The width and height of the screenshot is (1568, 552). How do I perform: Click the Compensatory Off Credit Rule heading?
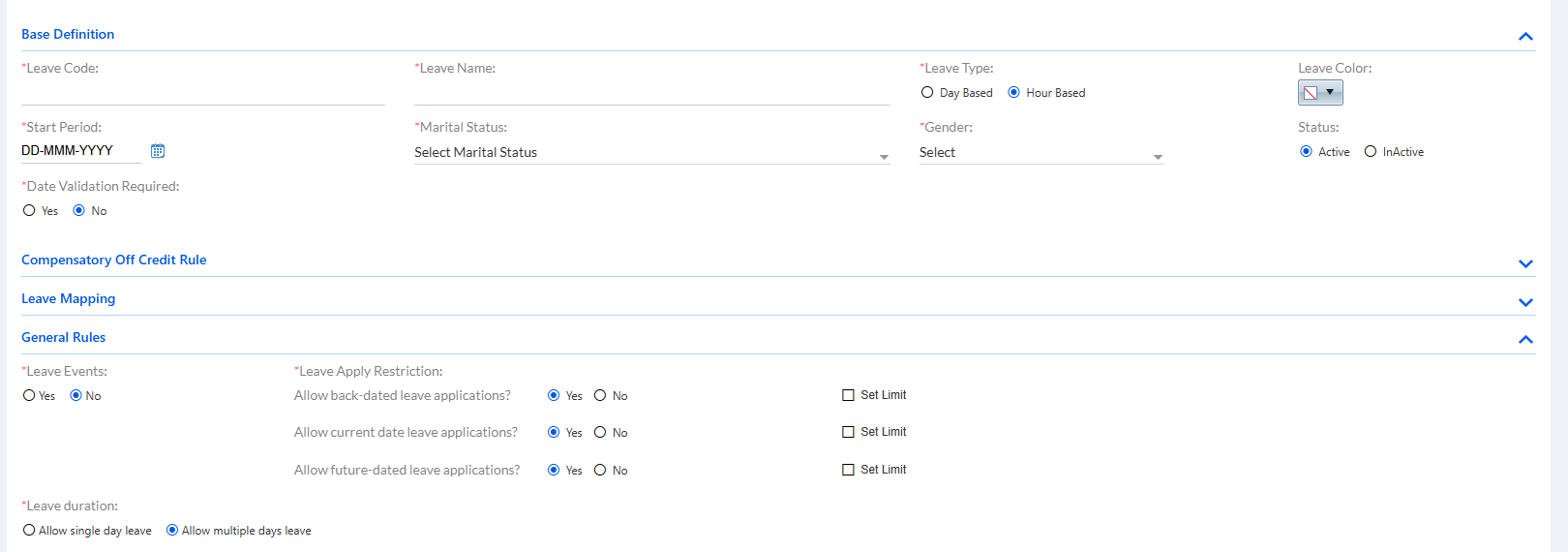(114, 260)
